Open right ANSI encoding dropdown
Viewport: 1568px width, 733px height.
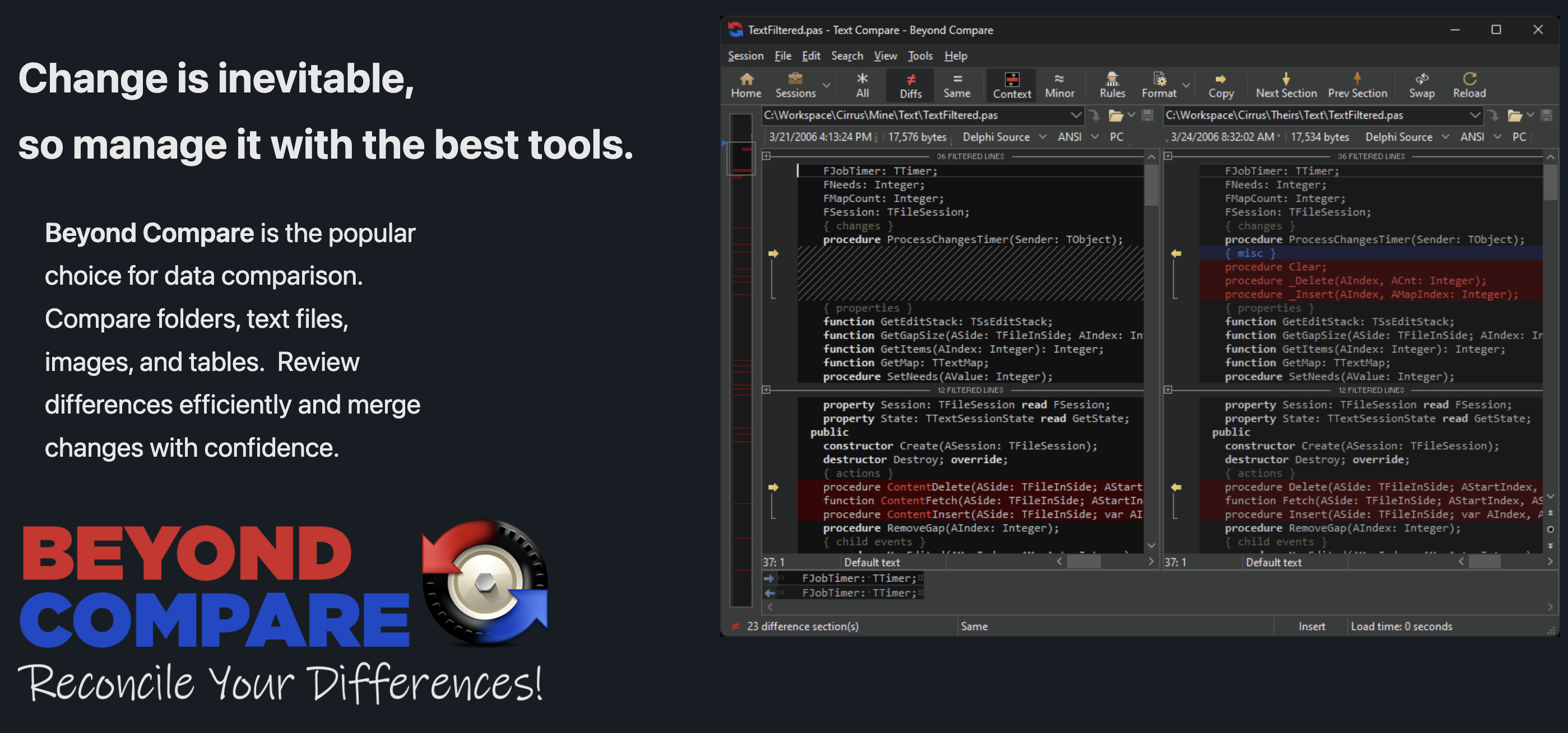(x=1480, y=137)
